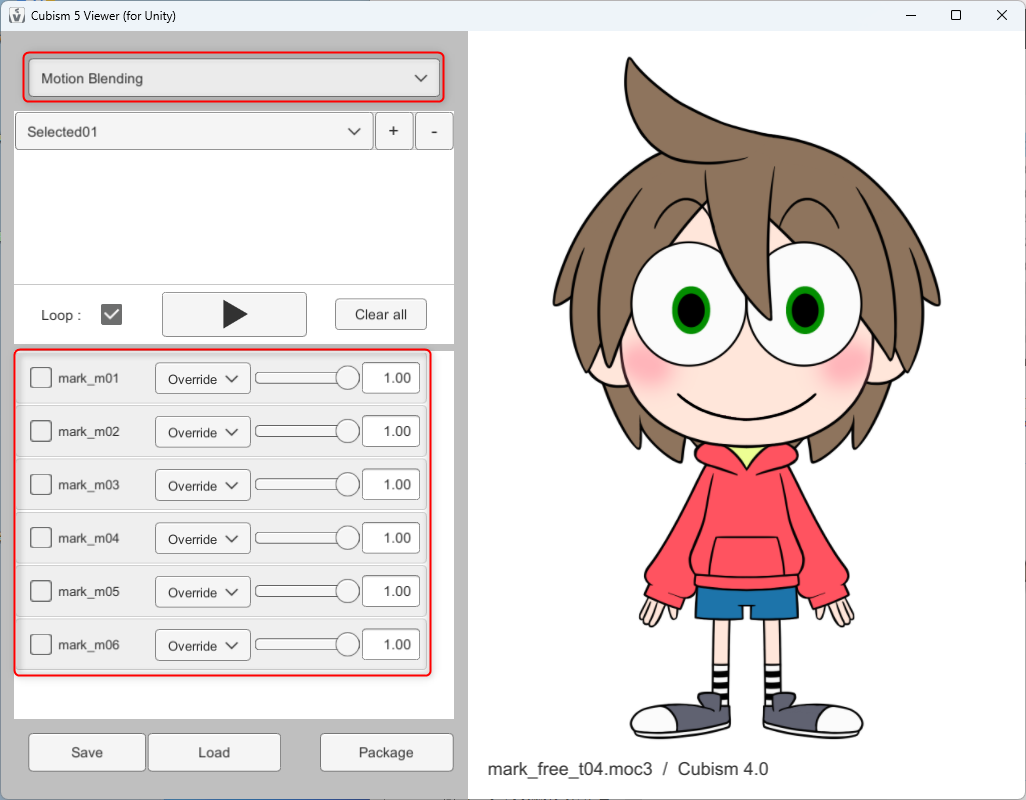
Task: Open the Motion Blending mode dropdown
Action: [x=233, y=78]
